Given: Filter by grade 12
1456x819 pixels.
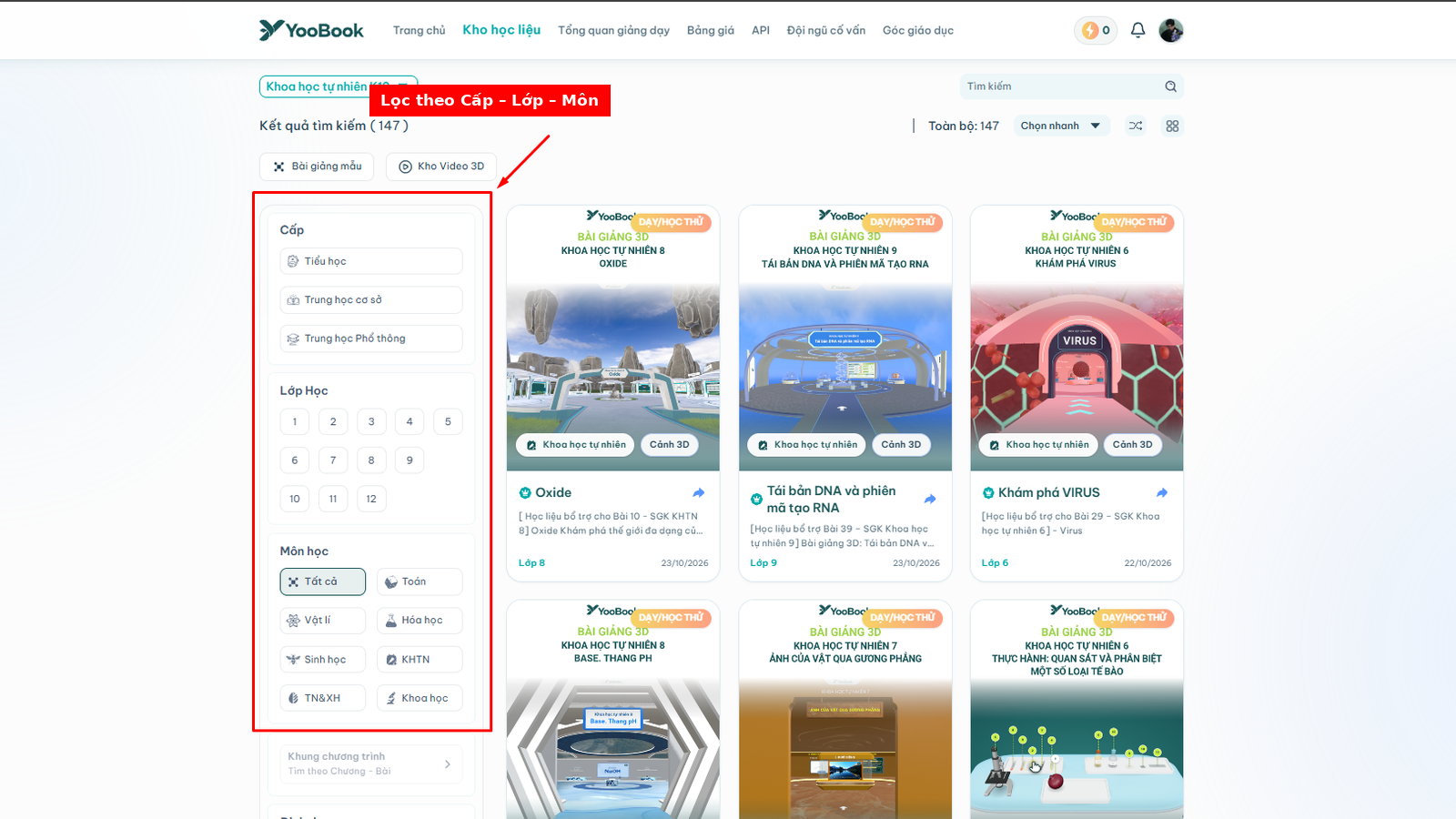Looking at the screenshot, I should click(371, 499).
